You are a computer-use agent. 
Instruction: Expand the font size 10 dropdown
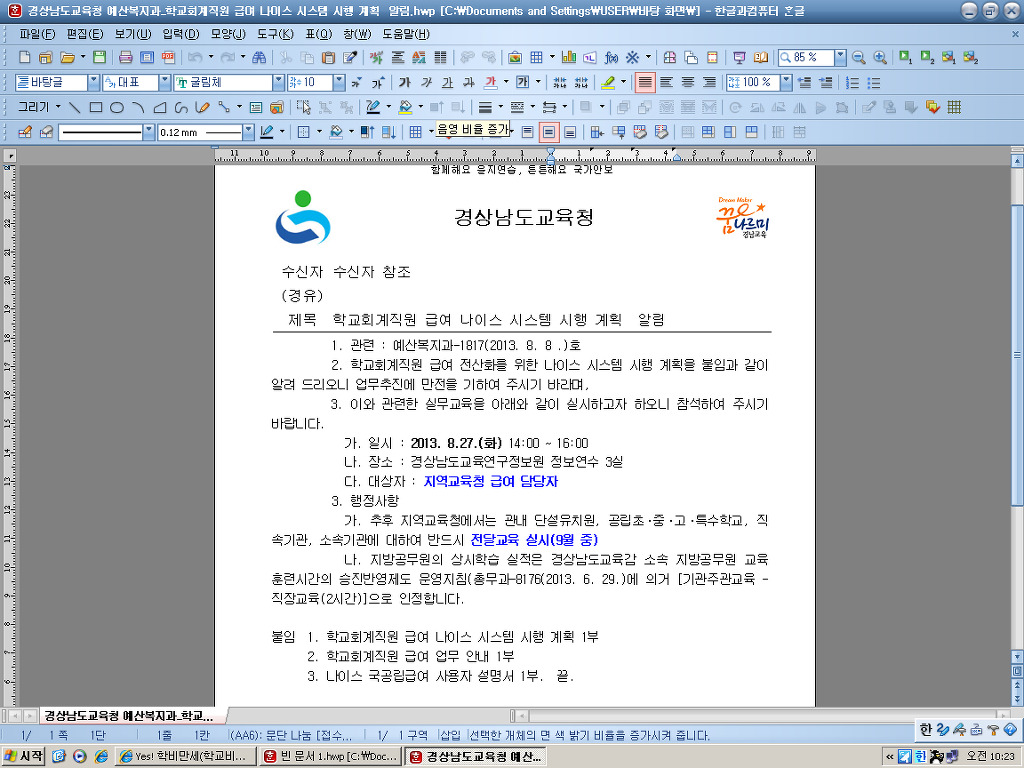pyautogui.click(x=339, y=82)
